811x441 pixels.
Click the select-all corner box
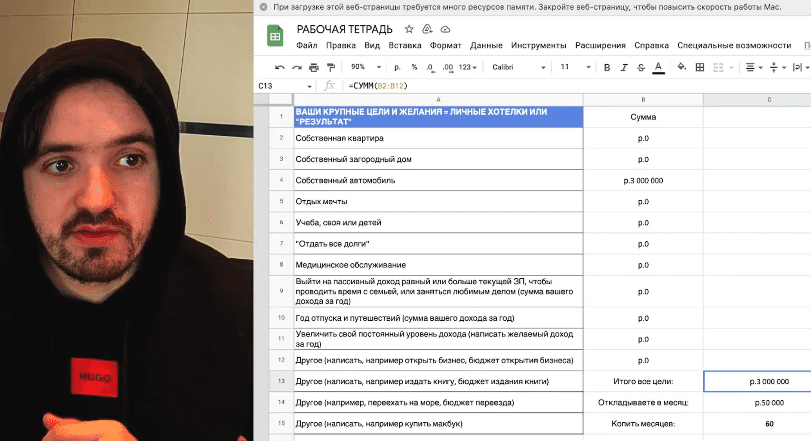click(x=281, y=100)
